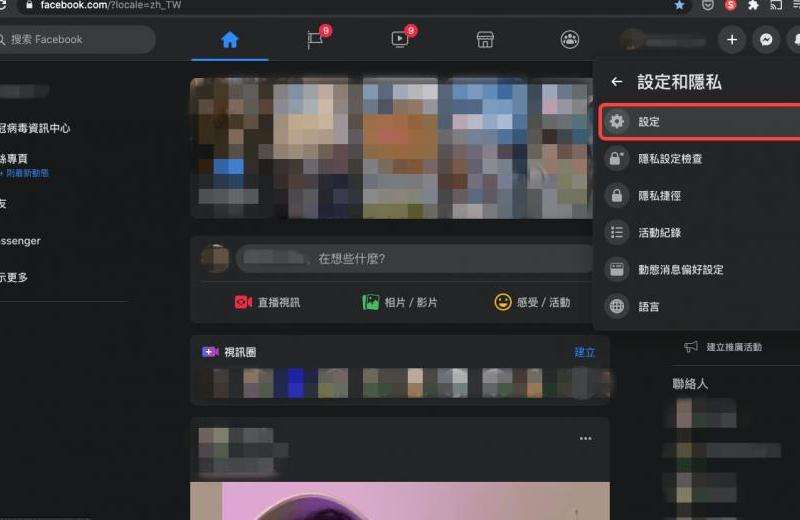Click 相片 / 影片 photo button
The width and height of the screenshot is (800, 520).
pos(400,302)
